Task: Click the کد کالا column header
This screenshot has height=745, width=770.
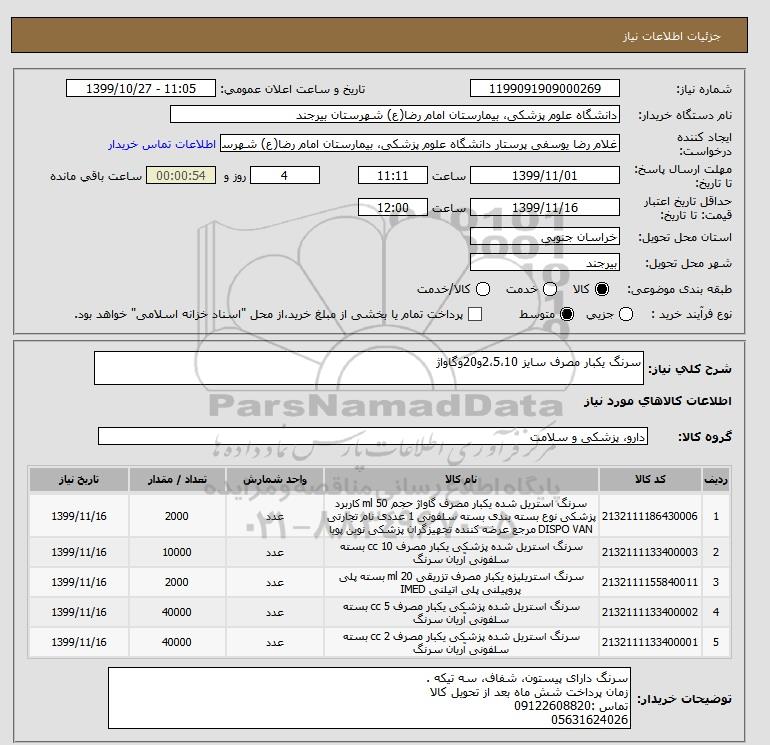Action: pos(650,479)
